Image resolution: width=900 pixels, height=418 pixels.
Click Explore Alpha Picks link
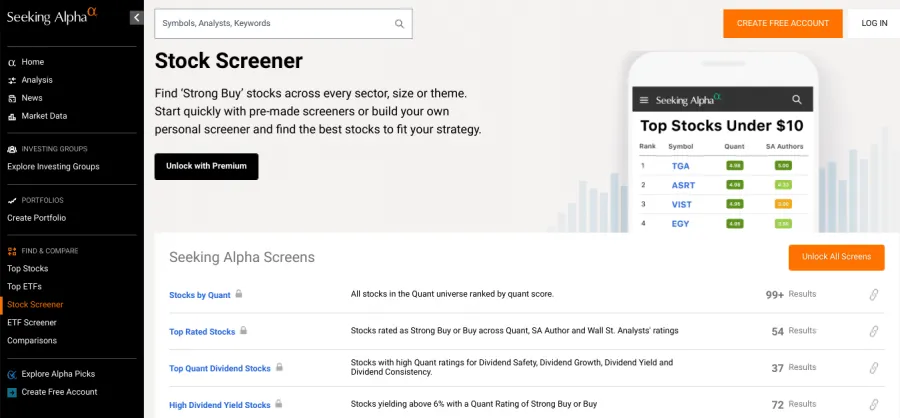click(x=58, y=374)
